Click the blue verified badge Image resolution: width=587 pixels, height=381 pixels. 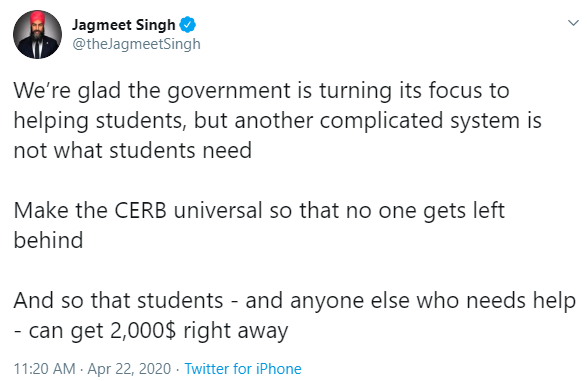coord(188,25)
